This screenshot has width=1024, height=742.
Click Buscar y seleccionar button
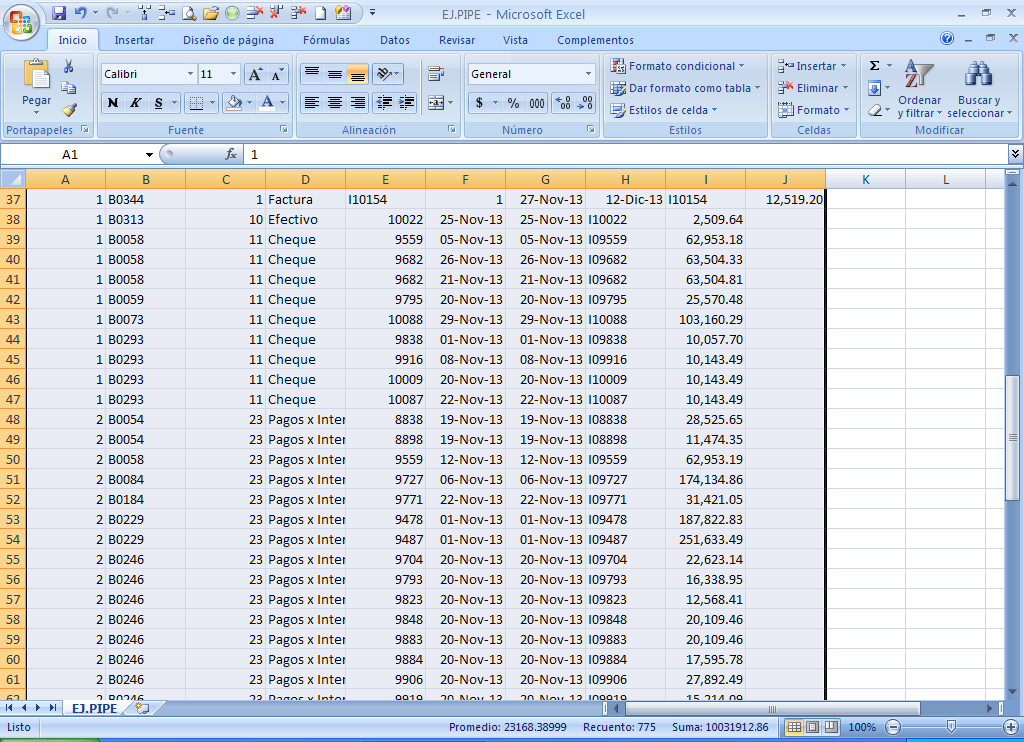point(979,89)
